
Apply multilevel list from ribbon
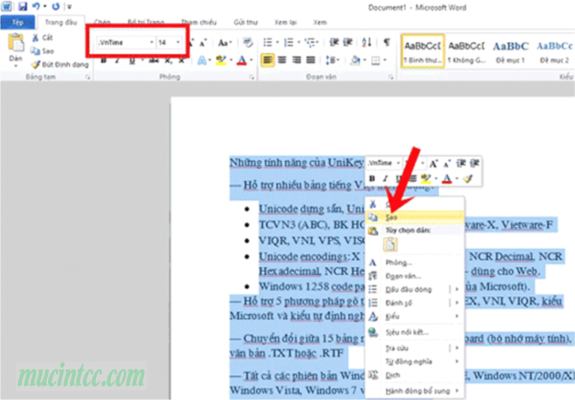click(311, 43)
